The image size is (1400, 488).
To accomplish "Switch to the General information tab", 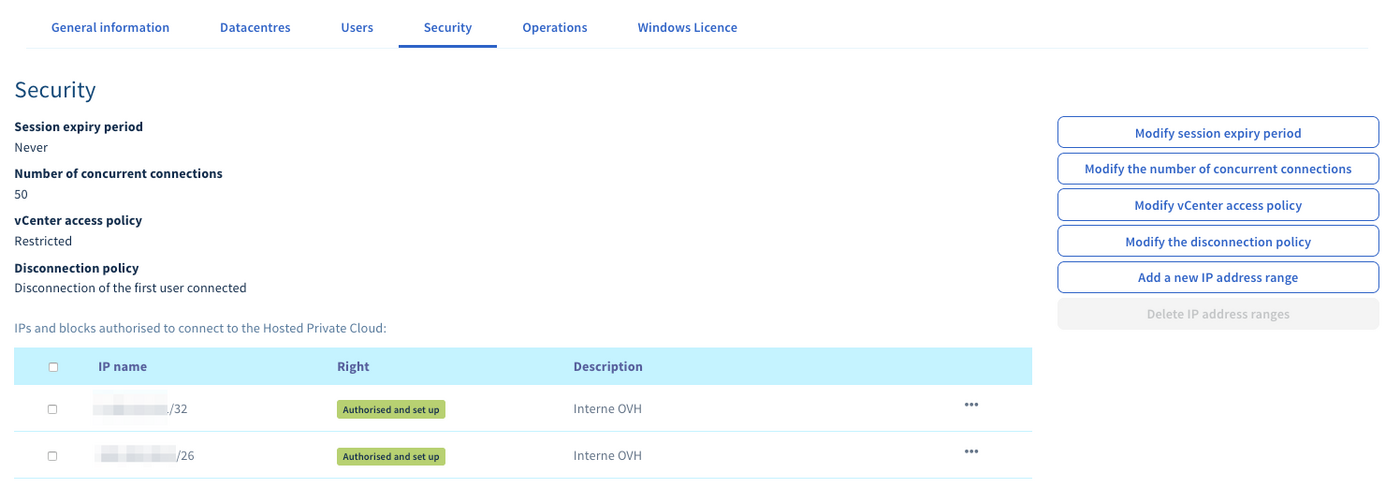I will tap(110, 28).
